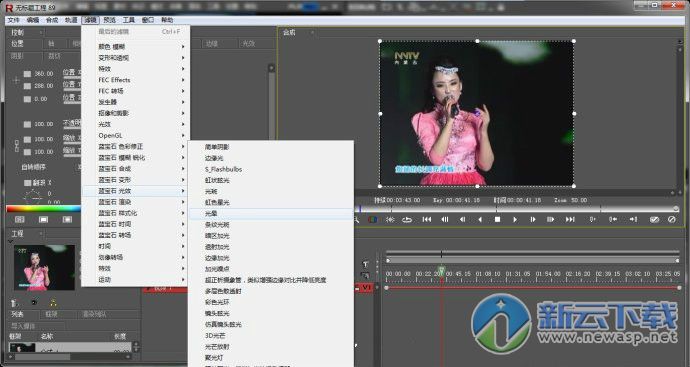The image size is (690, 367).
Task: Open the 文件 menu
Action: pos(14,20)
